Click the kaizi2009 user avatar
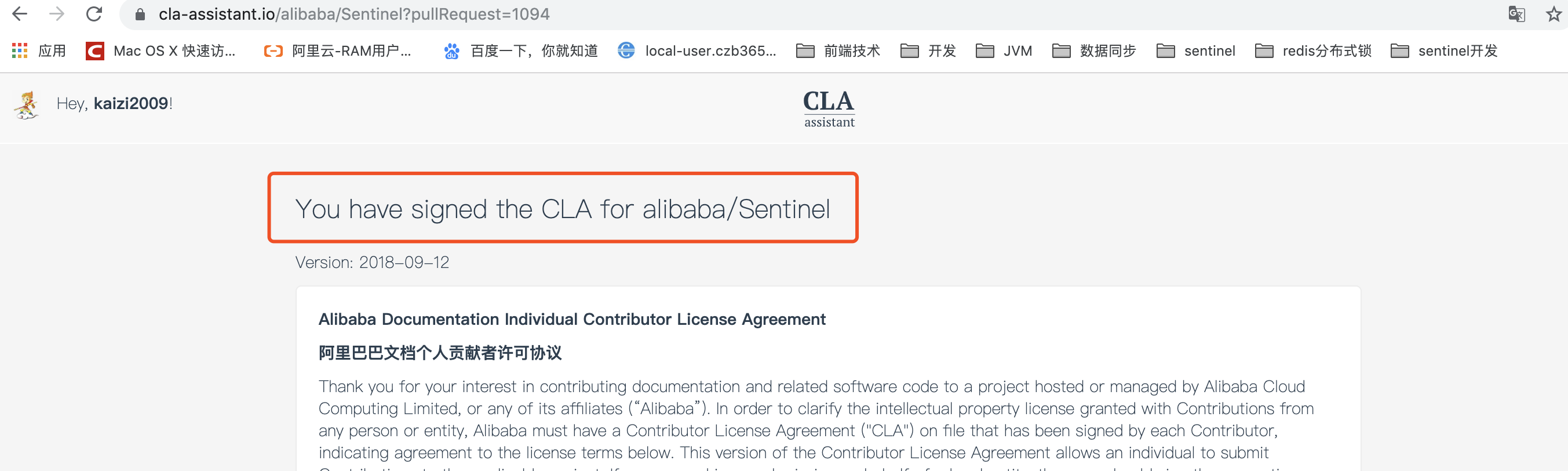This screenshot has width=1568, height=471. point(25,105)
